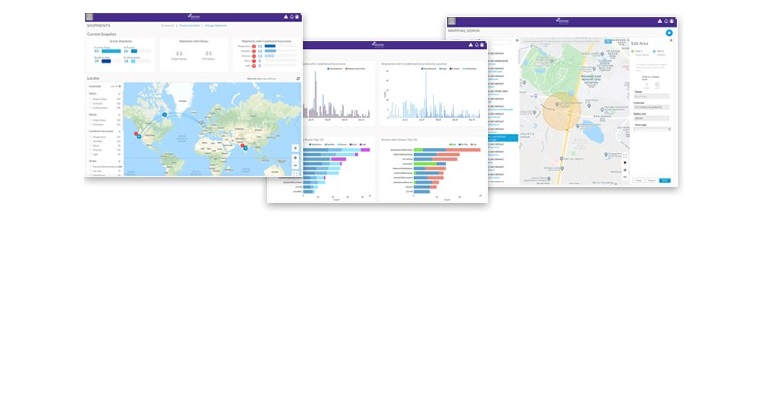This screenshot has width=770, height=400.
Task: Click alert triangle icon in Shipments header
Action: (285, 17)
